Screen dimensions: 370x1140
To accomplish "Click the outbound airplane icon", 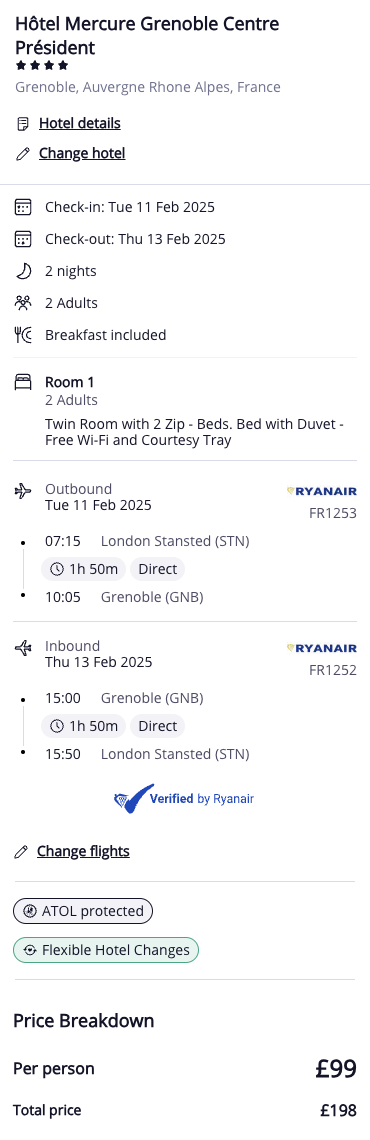I will 23,491.
